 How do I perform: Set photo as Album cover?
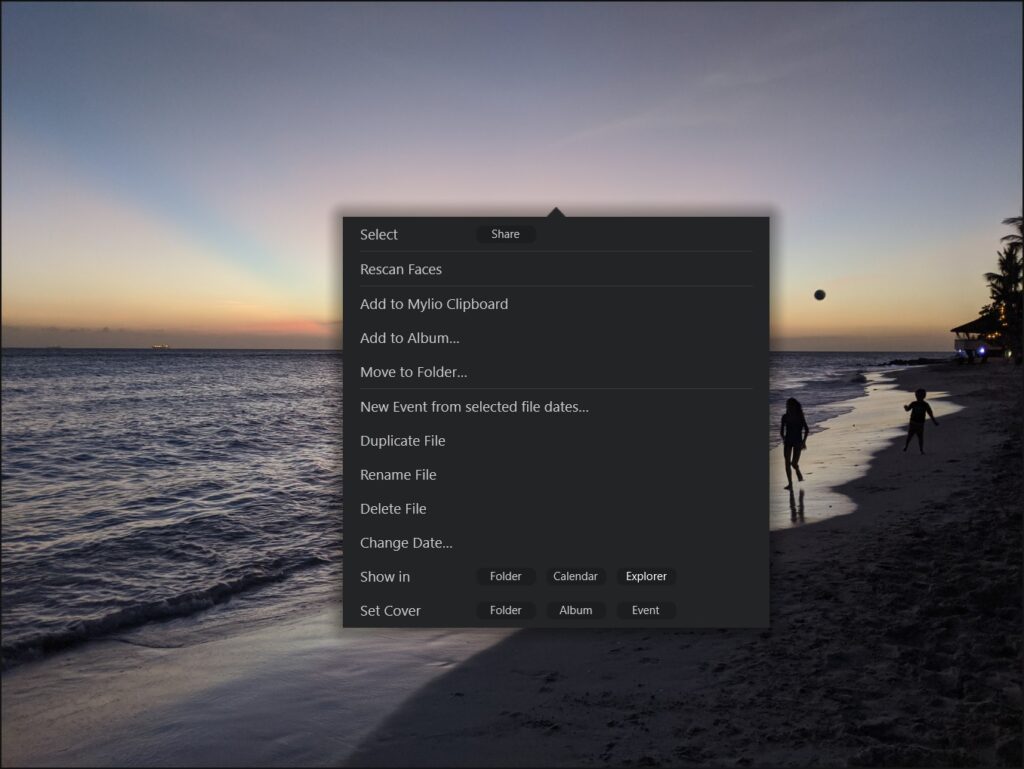(575, 610)
